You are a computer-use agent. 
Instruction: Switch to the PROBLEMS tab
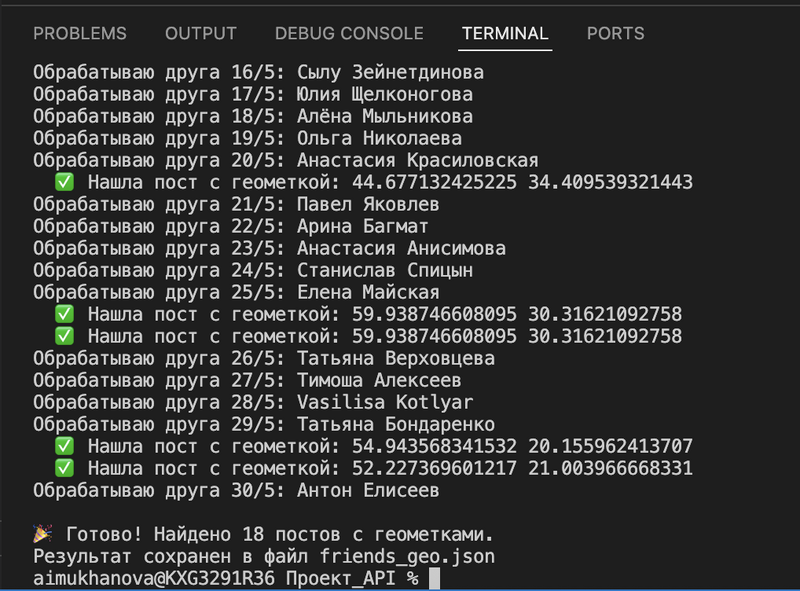pyautogui.click(x=80, y=33)
